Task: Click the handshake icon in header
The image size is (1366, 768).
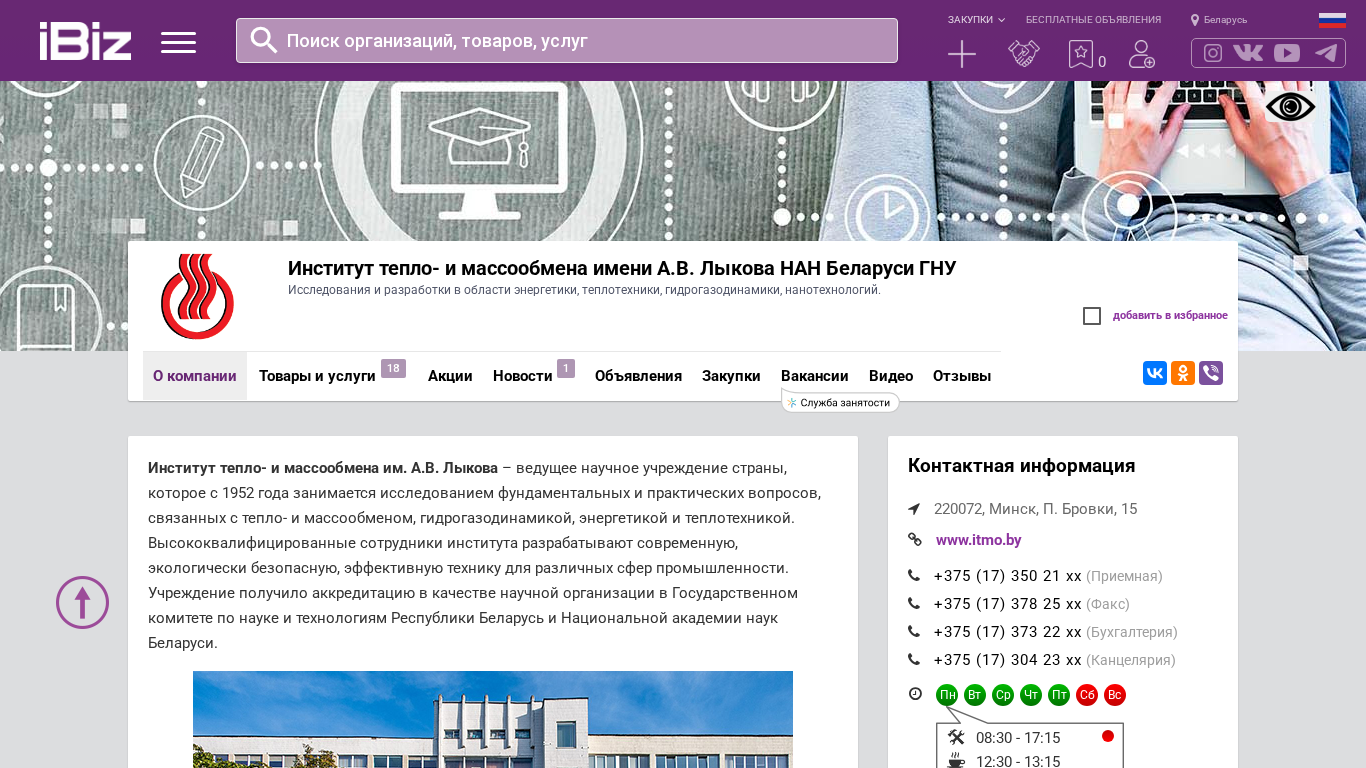Action: point(1023,54)
